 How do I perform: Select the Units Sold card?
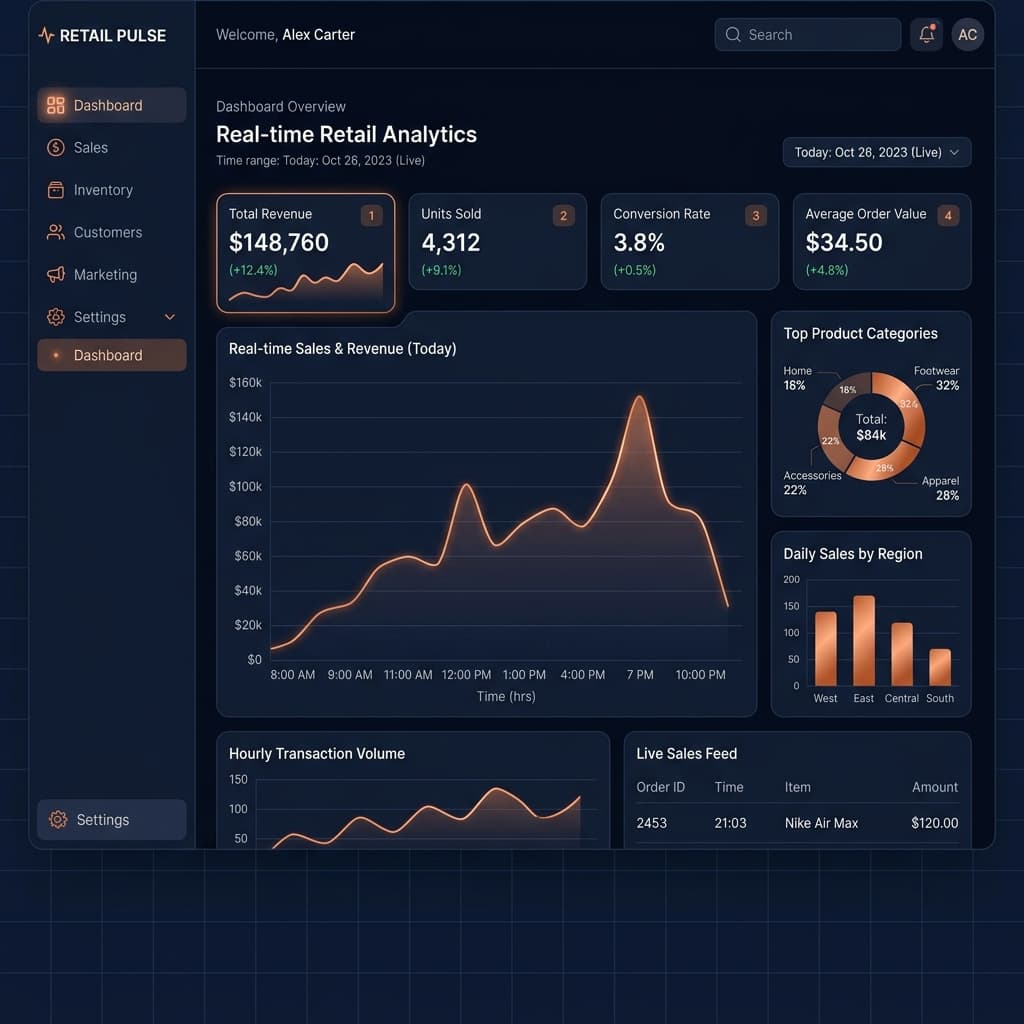498,242
